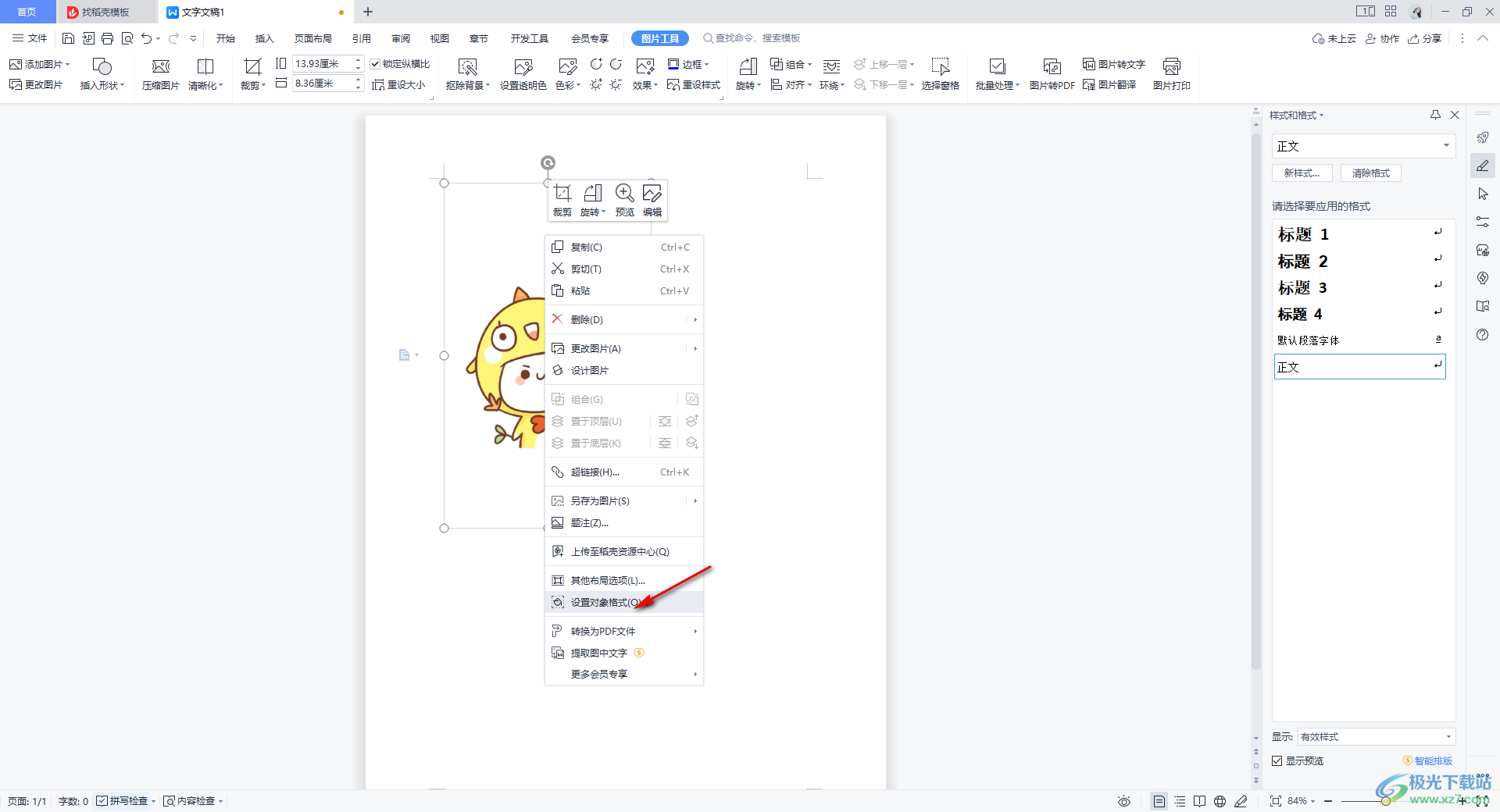Click Change Picture button in ribbon

pyautogui.click(x=36, y=84)
